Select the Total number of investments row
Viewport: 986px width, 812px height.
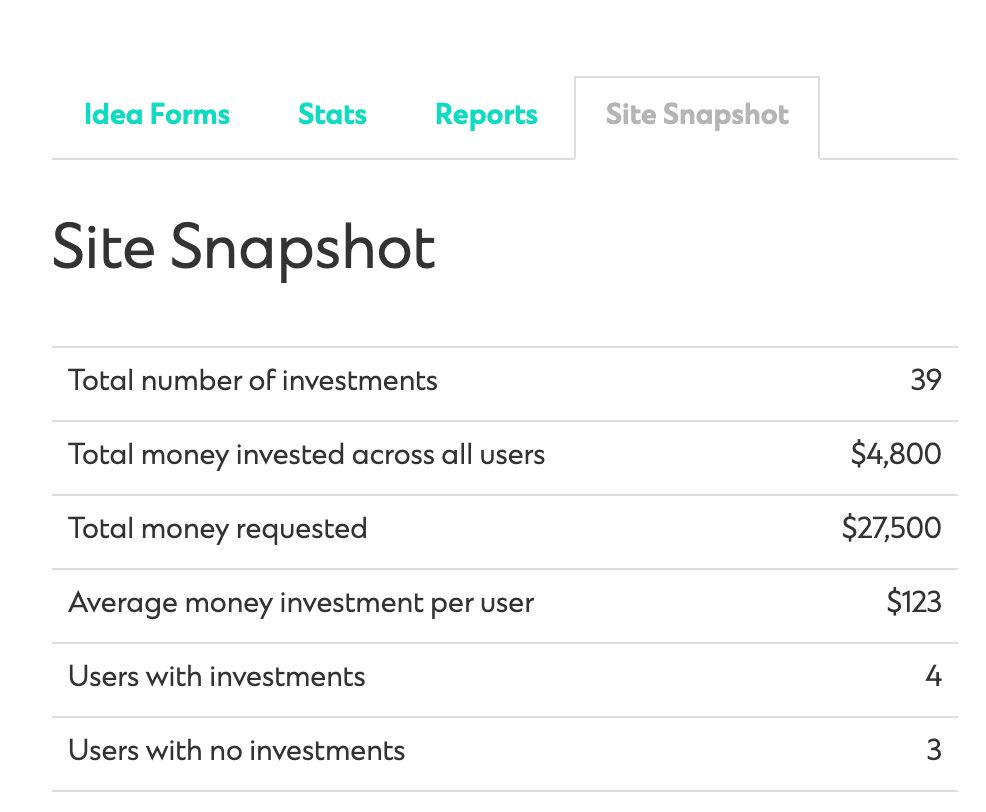[x=504, y=383]
